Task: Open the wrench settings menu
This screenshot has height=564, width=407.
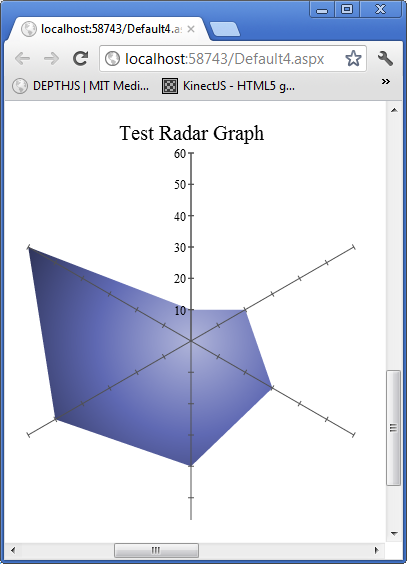Action: point(385,58)
